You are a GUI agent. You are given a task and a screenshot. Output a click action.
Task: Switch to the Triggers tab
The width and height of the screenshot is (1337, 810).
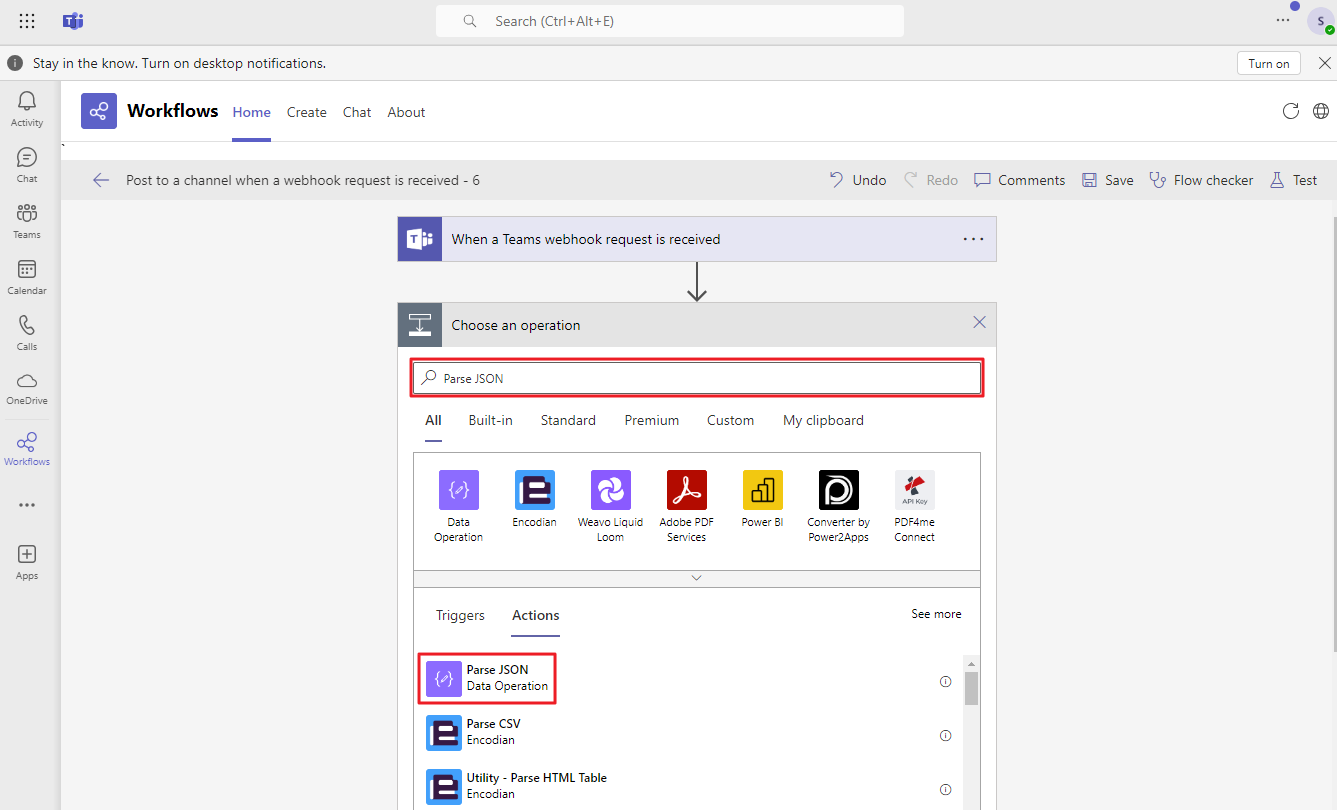point(460,616)
